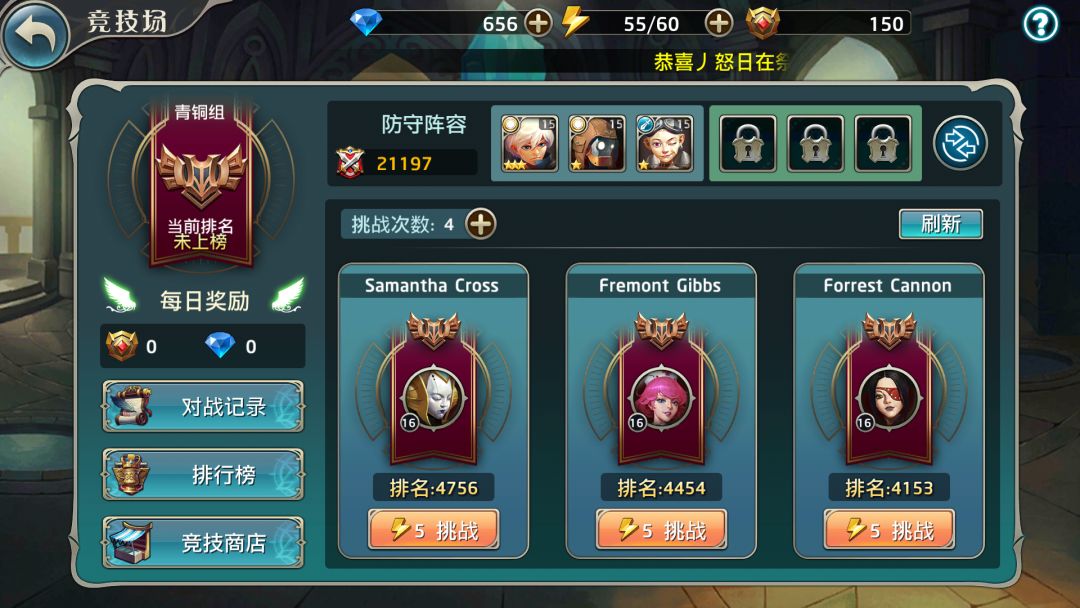Tap the first locked lineup slot
Screen dimensions: 1080x608
point(747,143)
